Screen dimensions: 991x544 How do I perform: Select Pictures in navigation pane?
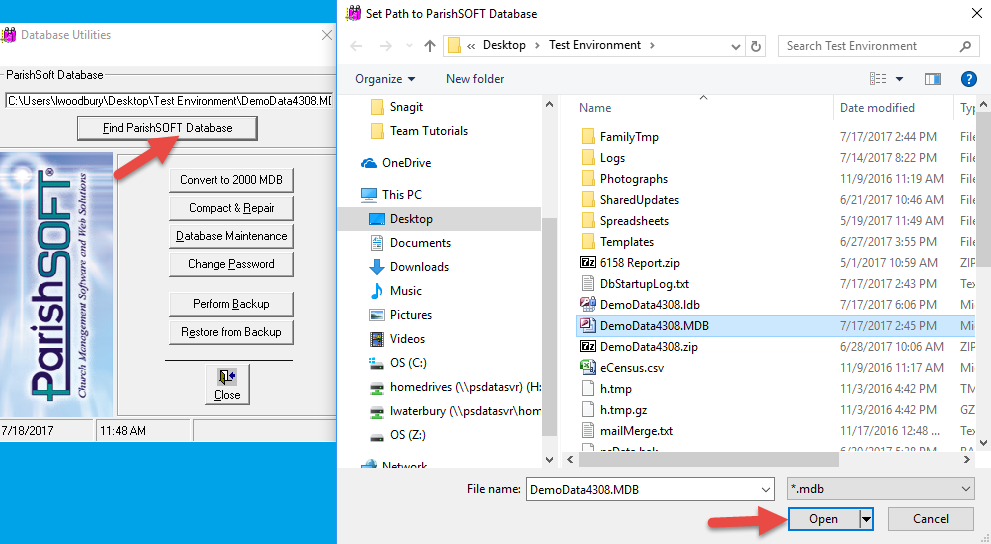click(x=401, y=315)
